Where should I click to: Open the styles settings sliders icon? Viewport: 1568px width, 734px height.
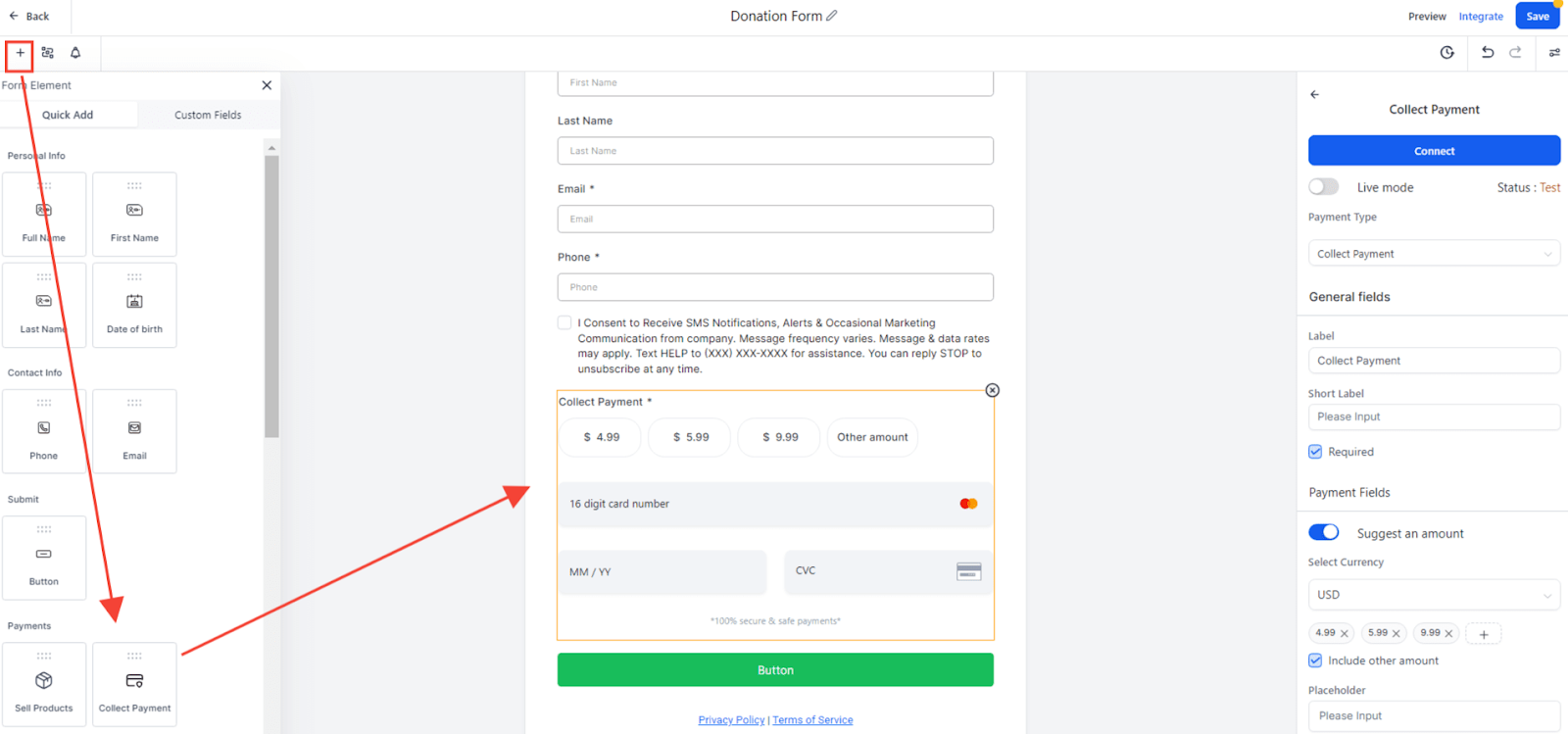coord(1554,53)
